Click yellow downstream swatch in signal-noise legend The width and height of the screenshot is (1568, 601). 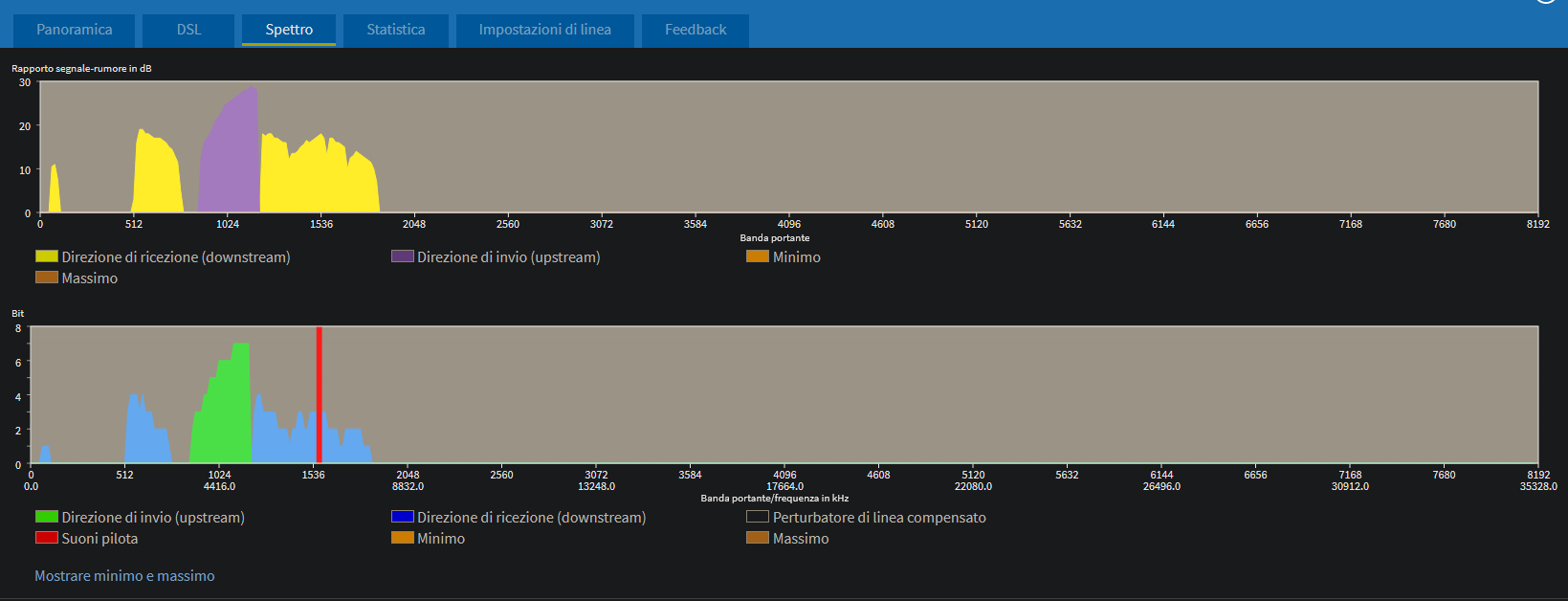click(x=47, y=256)
